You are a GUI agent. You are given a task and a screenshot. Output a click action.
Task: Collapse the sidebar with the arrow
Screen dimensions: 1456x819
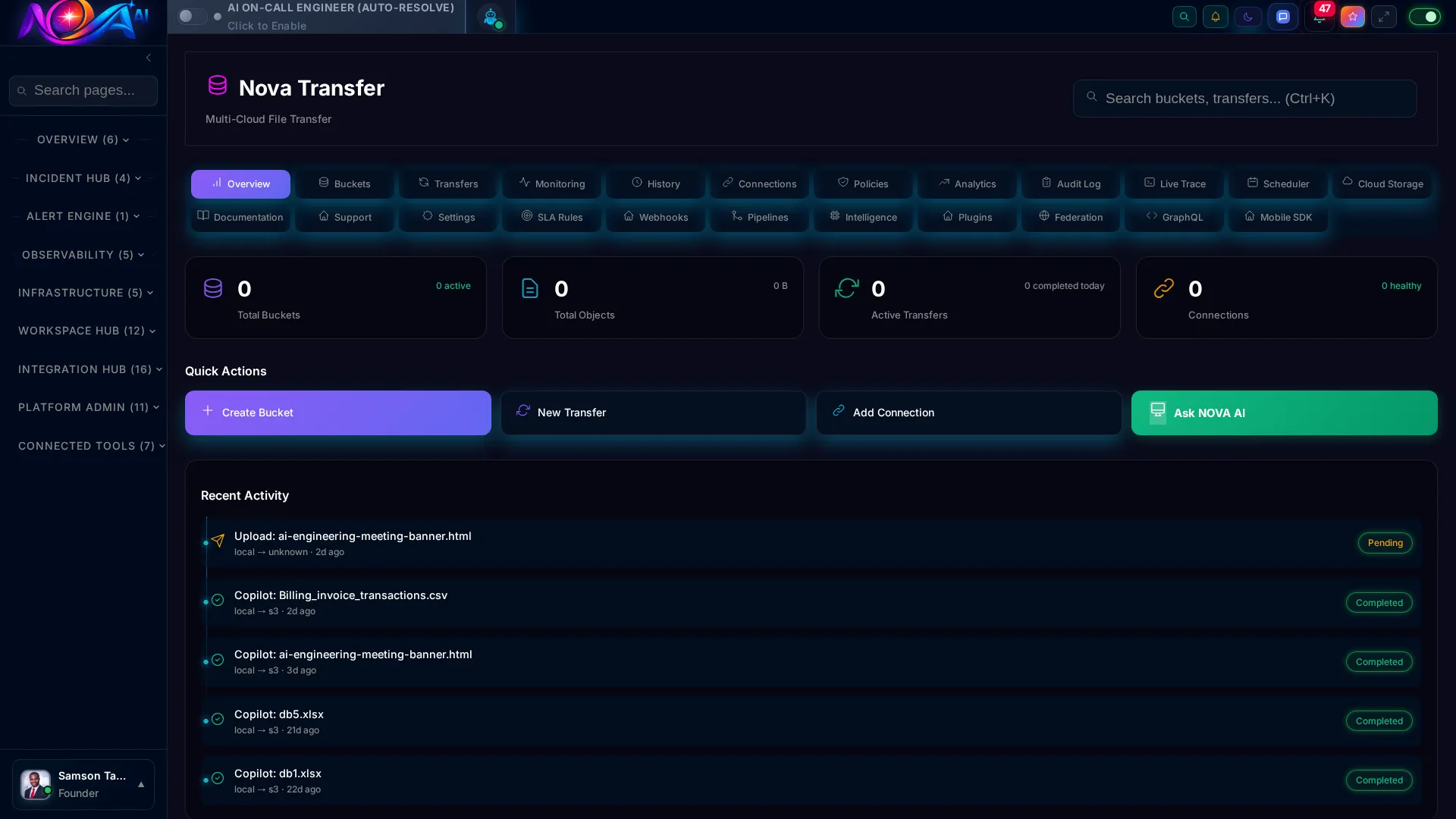pos(148,58)
